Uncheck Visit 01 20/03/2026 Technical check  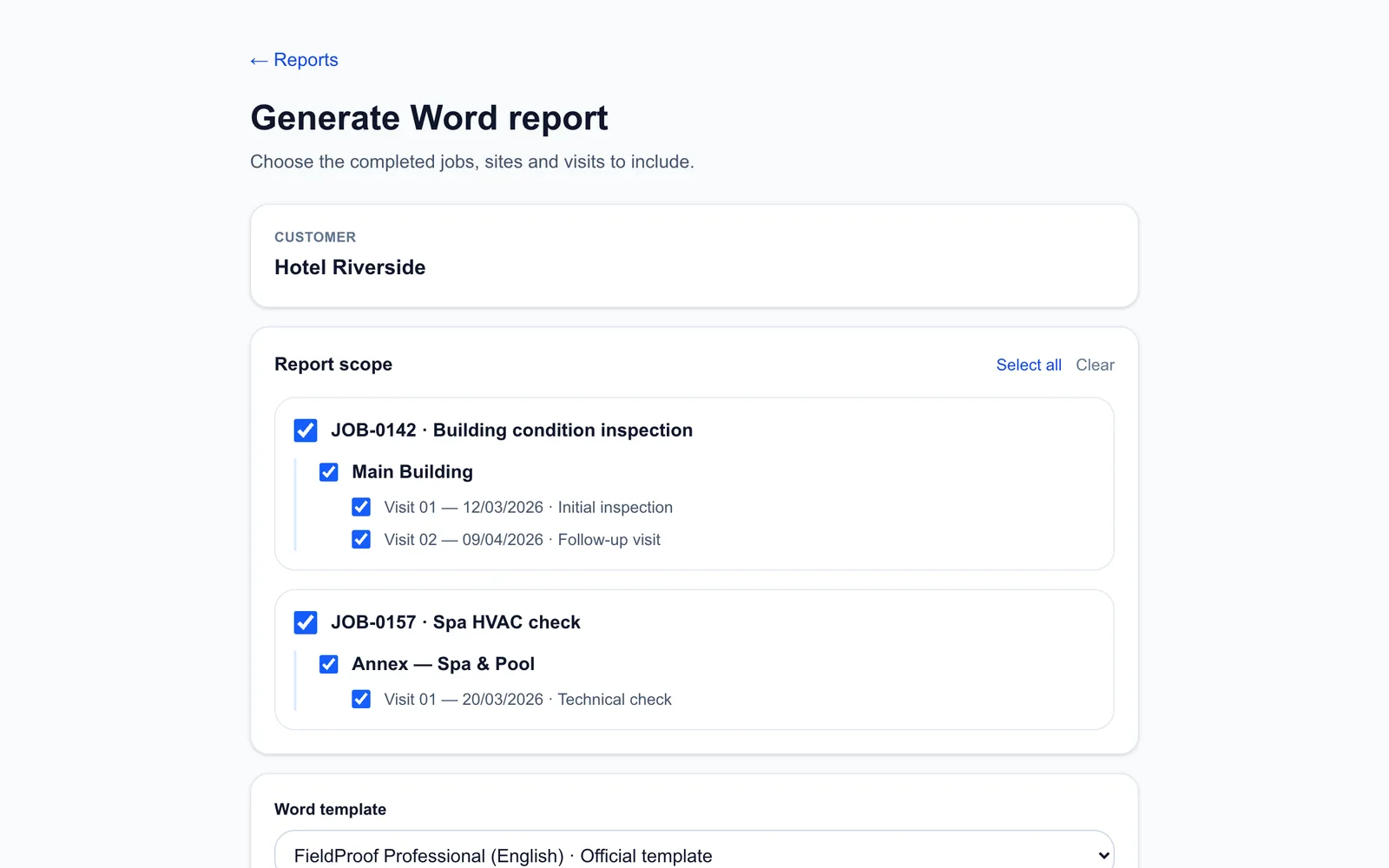361,699
